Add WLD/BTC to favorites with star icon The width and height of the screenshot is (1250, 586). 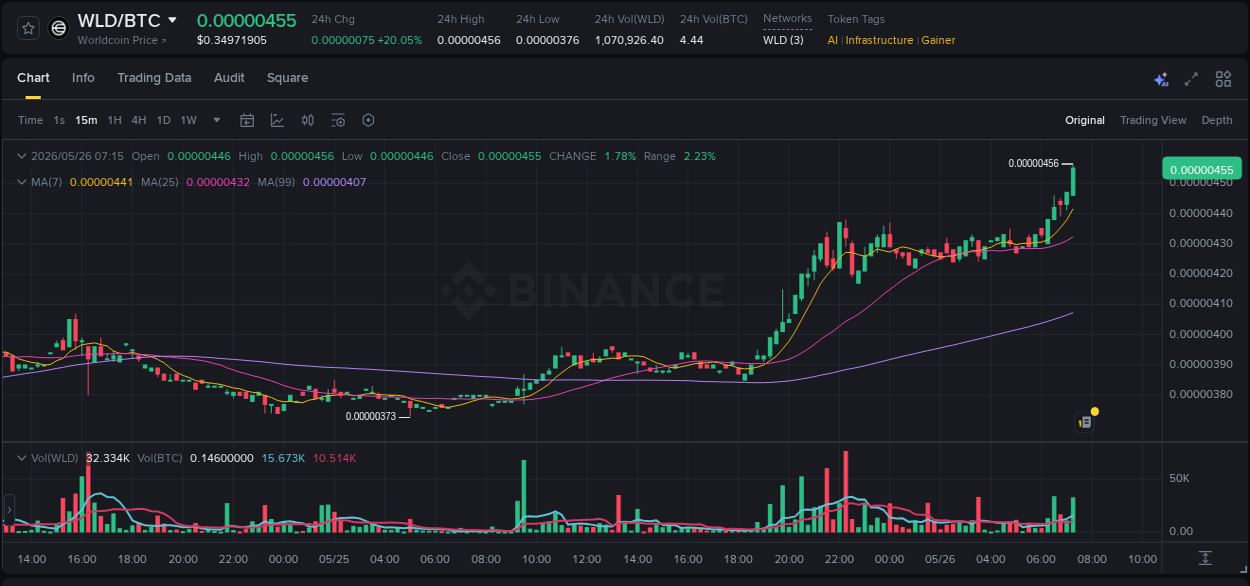[29, 28]
